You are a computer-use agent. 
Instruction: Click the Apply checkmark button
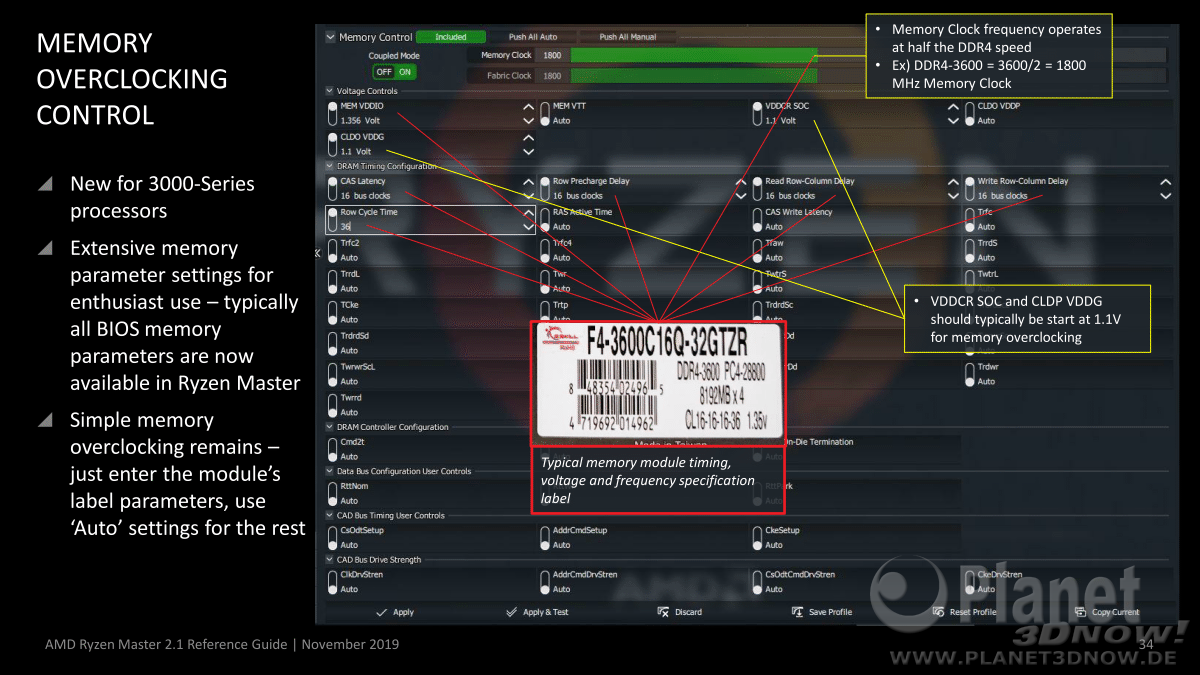tap(395, 612)
